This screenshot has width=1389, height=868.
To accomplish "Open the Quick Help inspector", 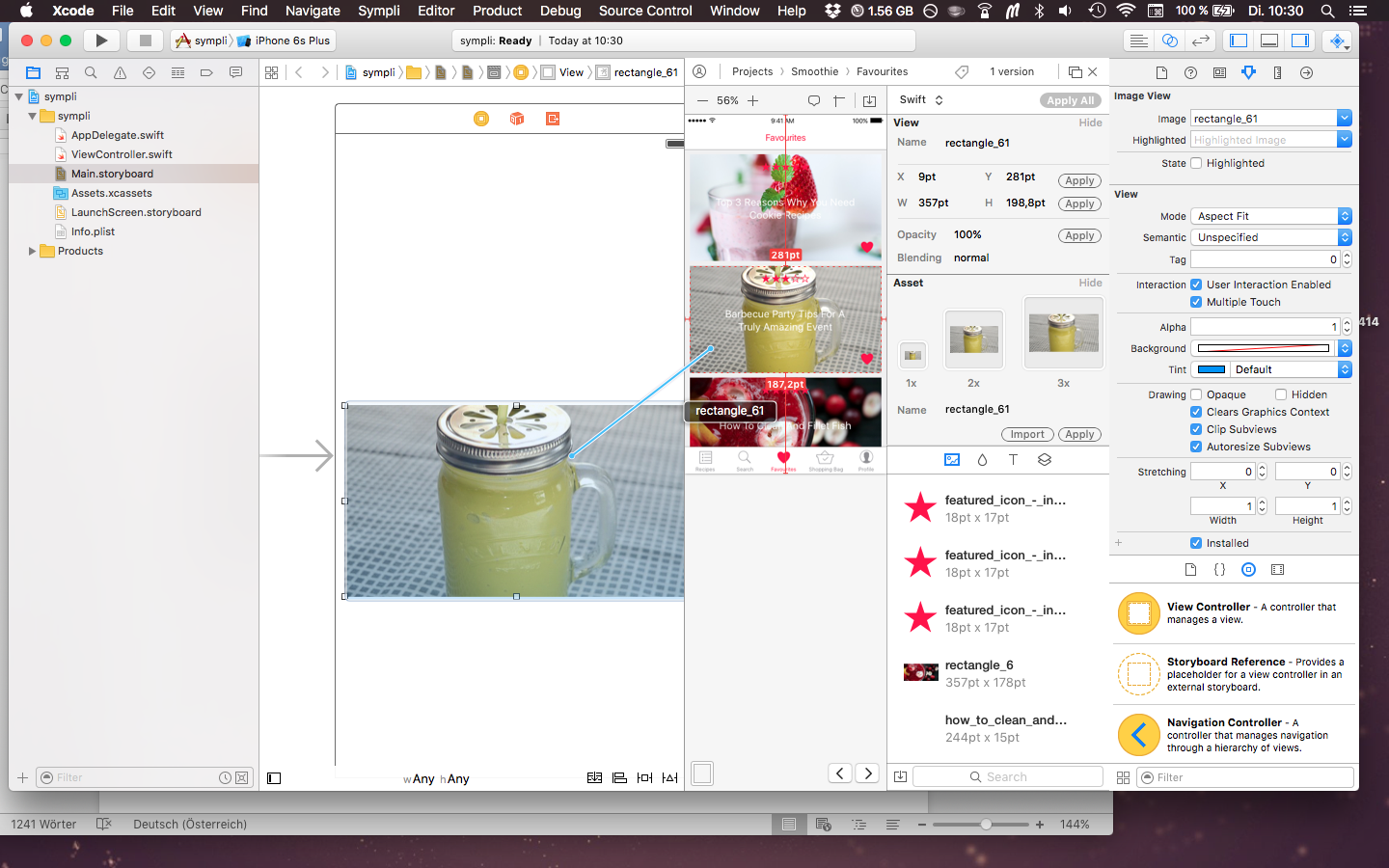I will (x=1190, y=72).
